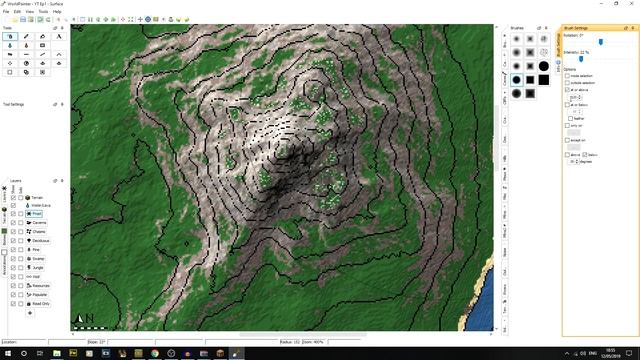Open the only on terrain dropdown

coord(573,133)
